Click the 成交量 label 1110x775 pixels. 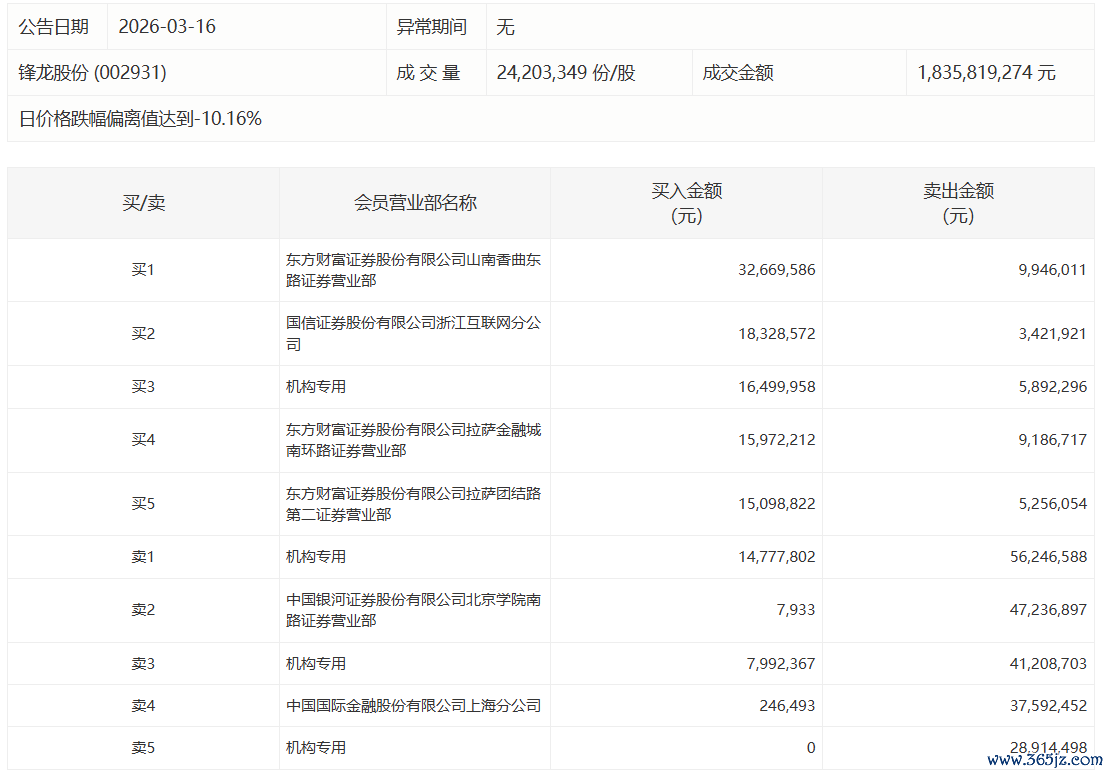[x=428, y=72]
